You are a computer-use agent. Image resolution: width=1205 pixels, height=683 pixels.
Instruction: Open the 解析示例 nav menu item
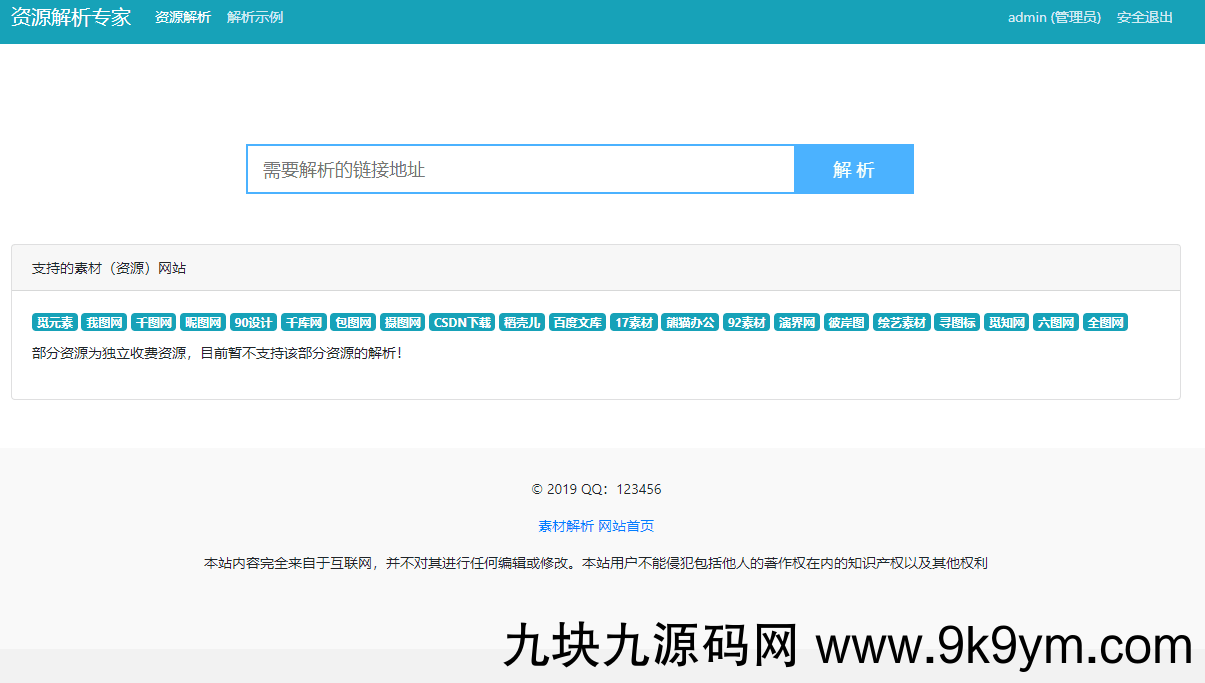(x=255, y=17)
